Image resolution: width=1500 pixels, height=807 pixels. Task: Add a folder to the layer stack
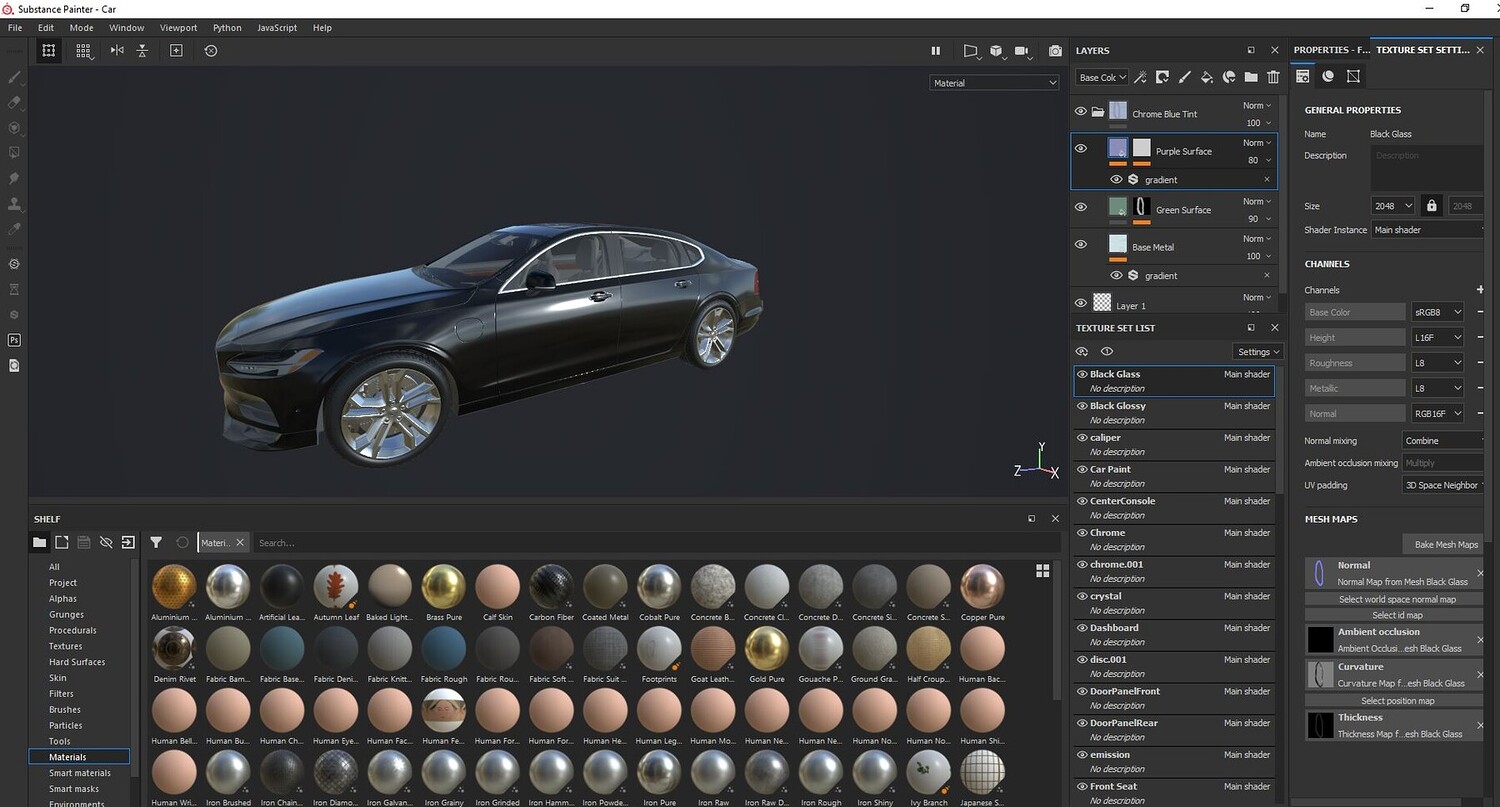pos(1251,77)
